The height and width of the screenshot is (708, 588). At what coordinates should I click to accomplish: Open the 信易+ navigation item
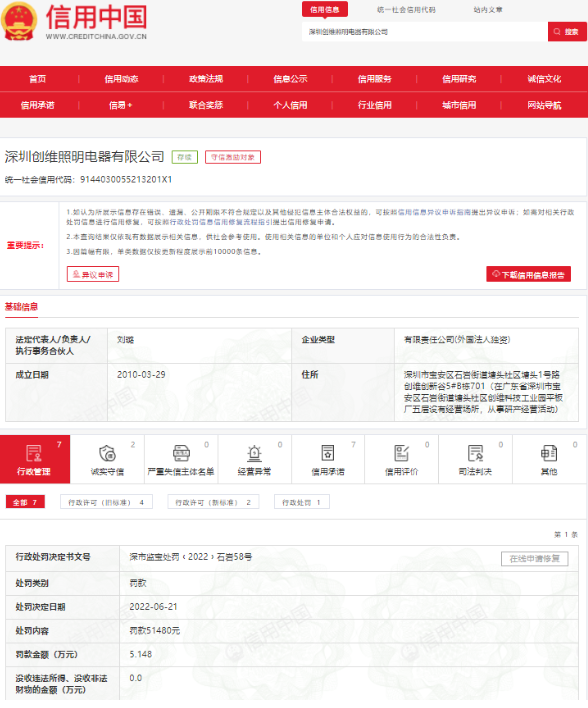[121, 105]
